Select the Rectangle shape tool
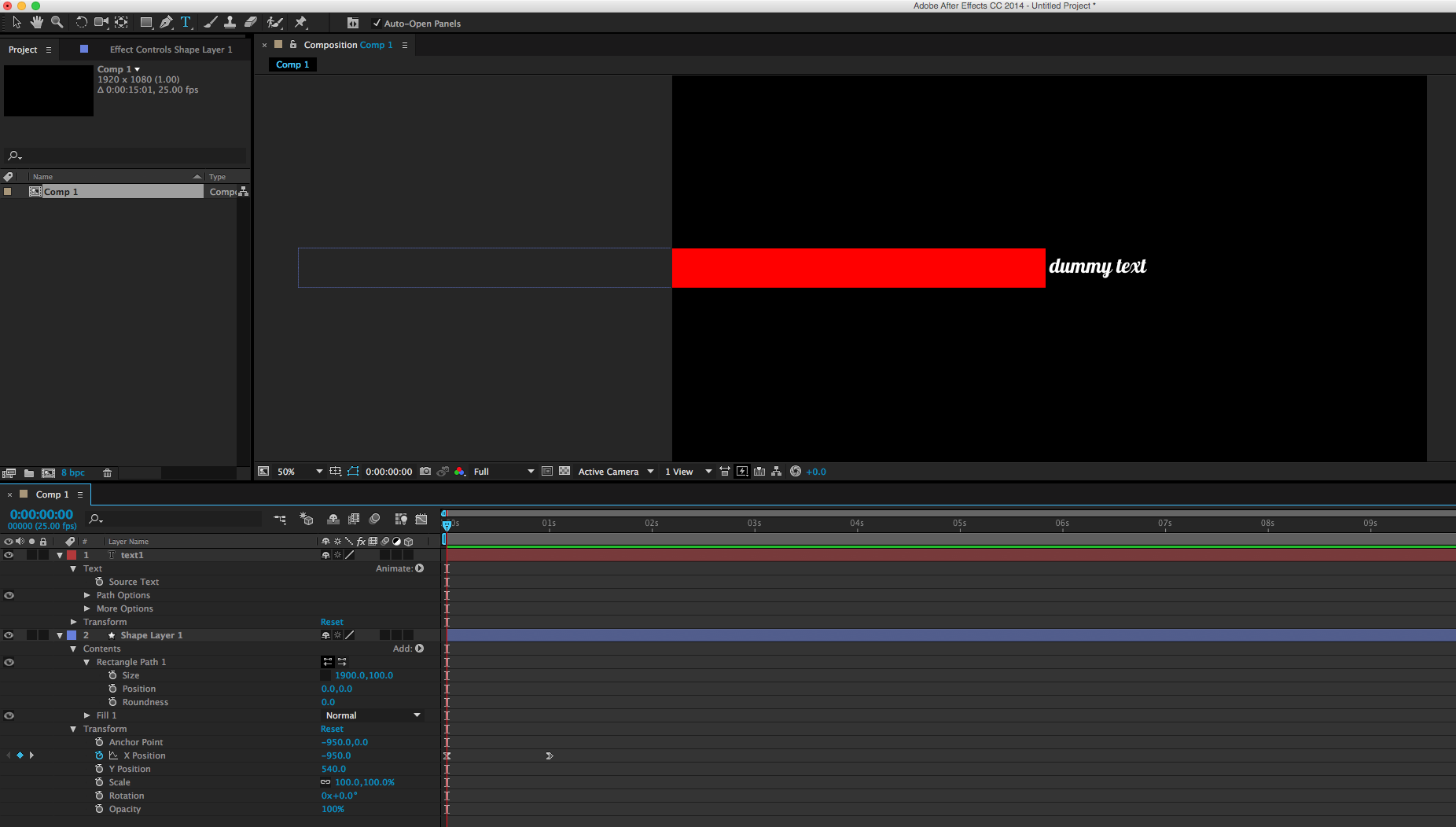This screenshot has height=827, width=1456. (146, 22)
